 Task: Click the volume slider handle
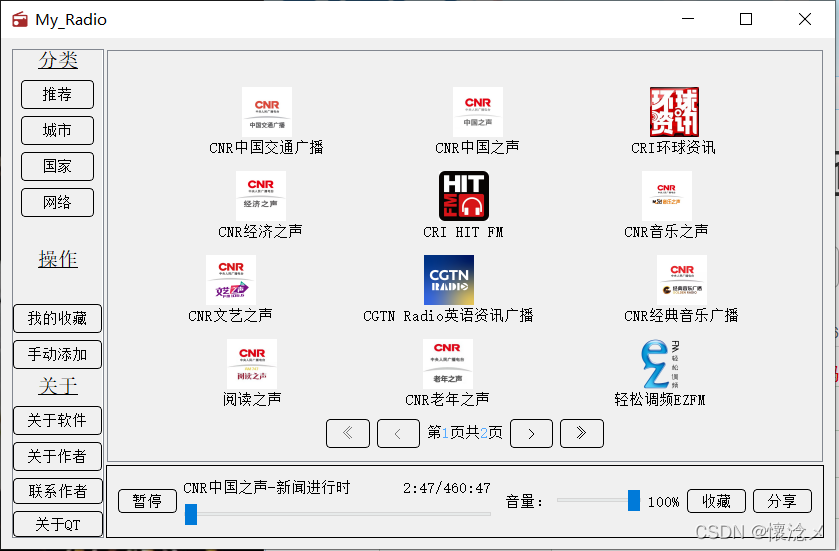click(634, 500)
